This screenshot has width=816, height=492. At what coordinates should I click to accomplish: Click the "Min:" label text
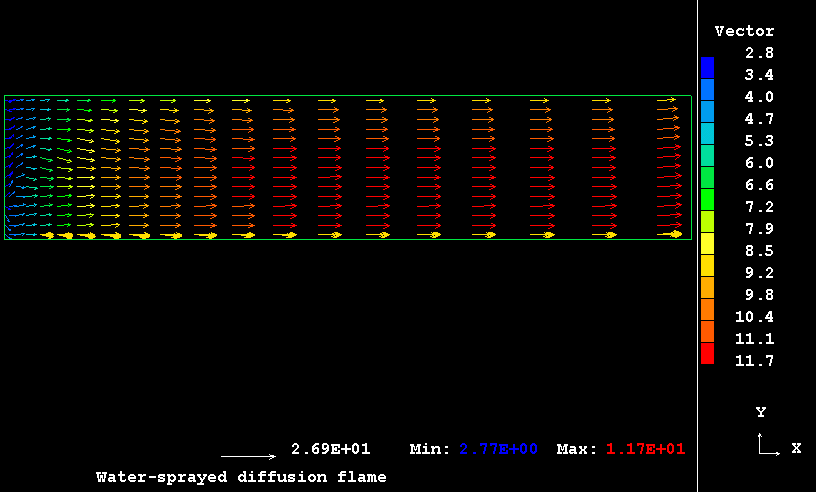(430, 449)
